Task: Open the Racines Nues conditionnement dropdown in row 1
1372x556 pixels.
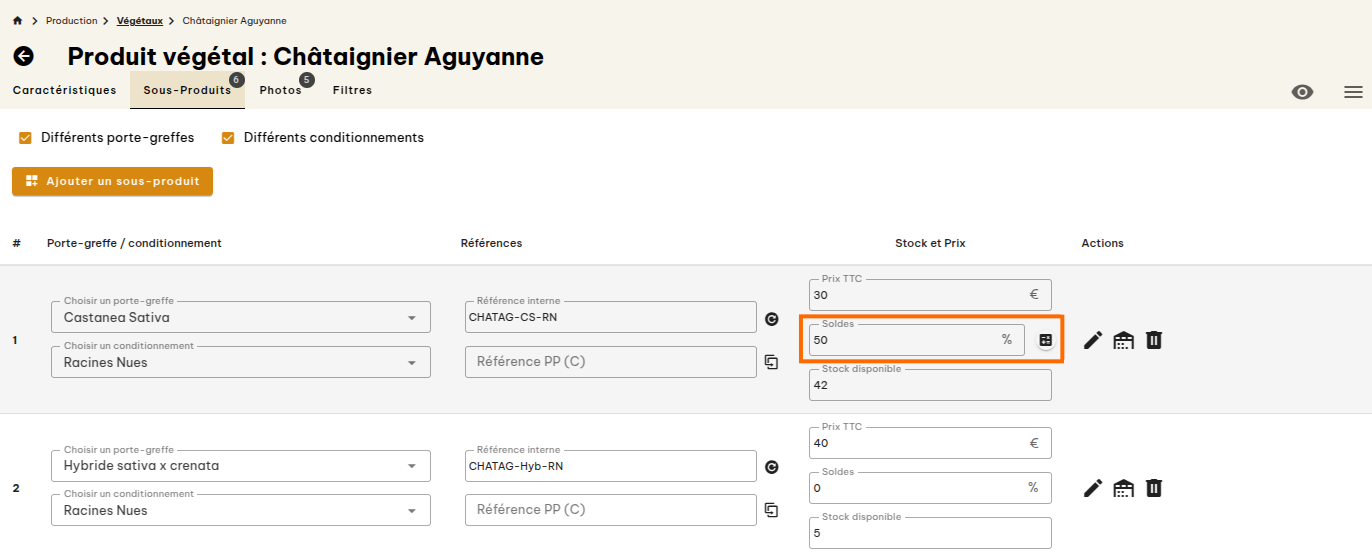Action: click(240, 362)
